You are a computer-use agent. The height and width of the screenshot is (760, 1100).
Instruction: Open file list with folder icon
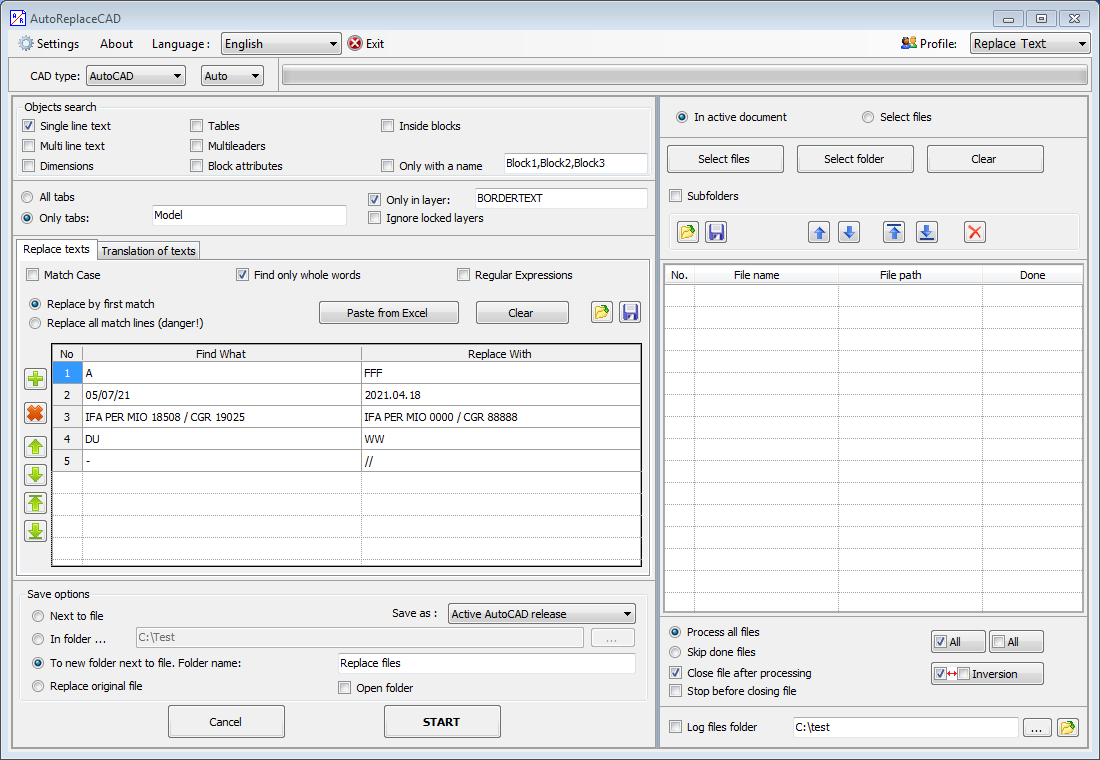pyautogui.click(x=688, y=232)
